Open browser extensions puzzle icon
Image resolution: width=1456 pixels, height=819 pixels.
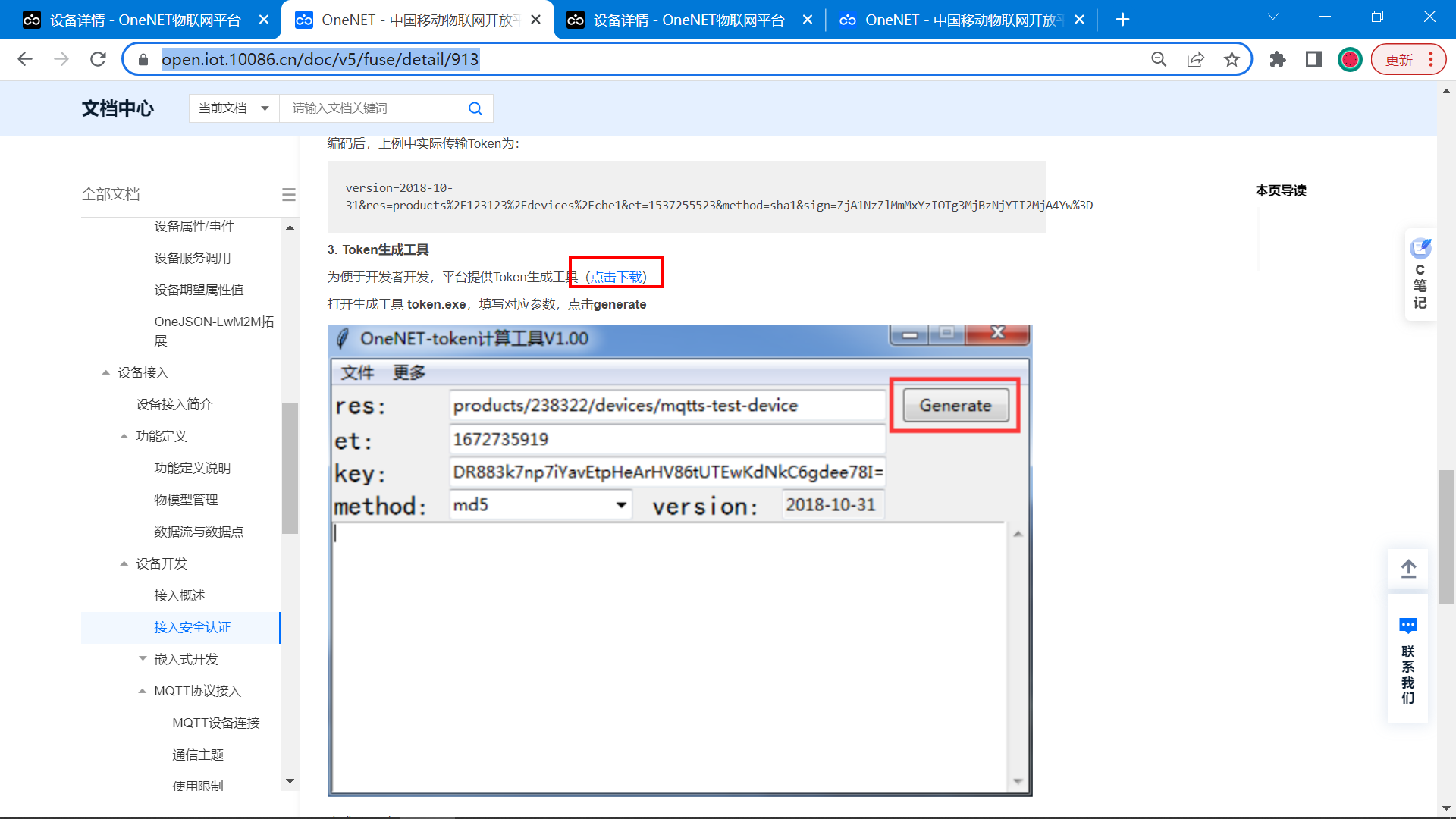pos(1278,59)
